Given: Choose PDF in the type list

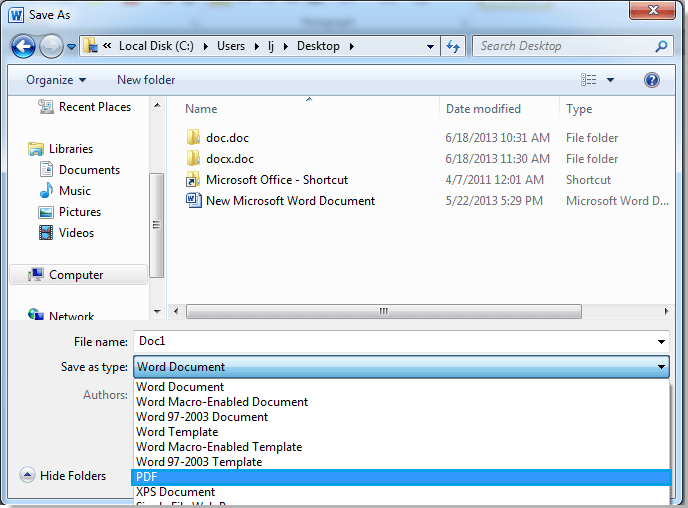Looking at the screenshot, I should tap(401, 477).
